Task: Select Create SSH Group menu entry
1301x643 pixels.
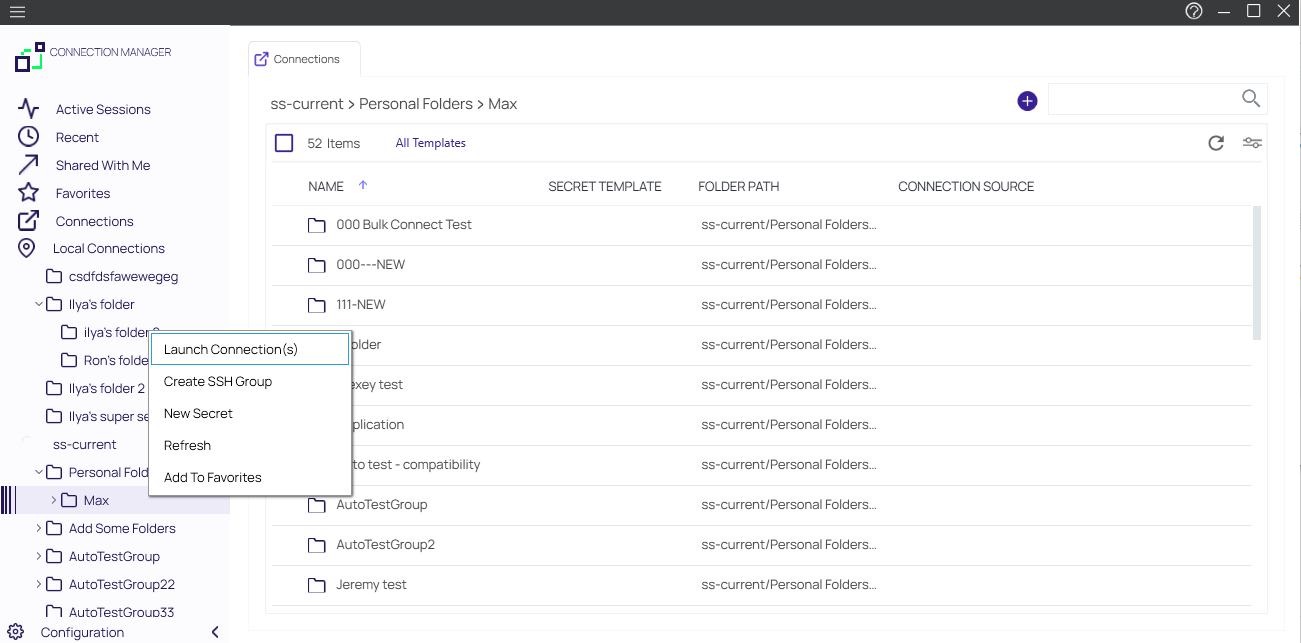Action: pyautogui.click(x=218, y=381)
